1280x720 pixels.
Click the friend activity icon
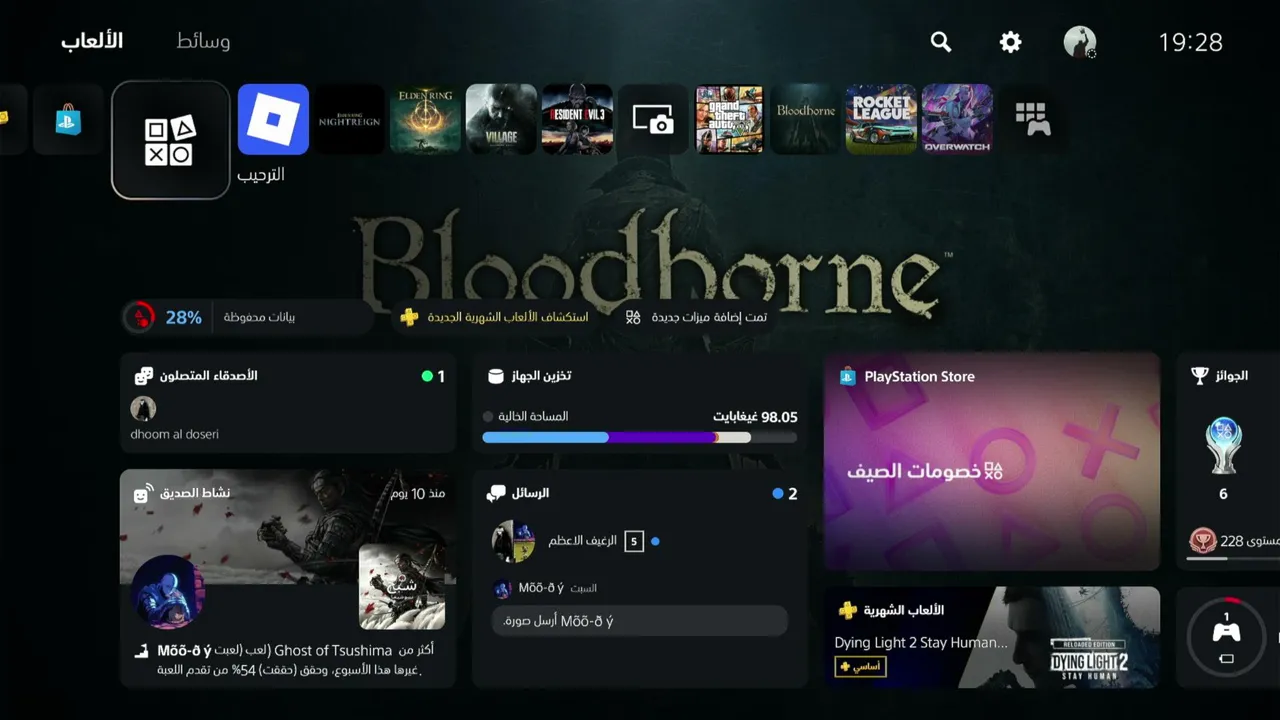[x=142, y=493]
